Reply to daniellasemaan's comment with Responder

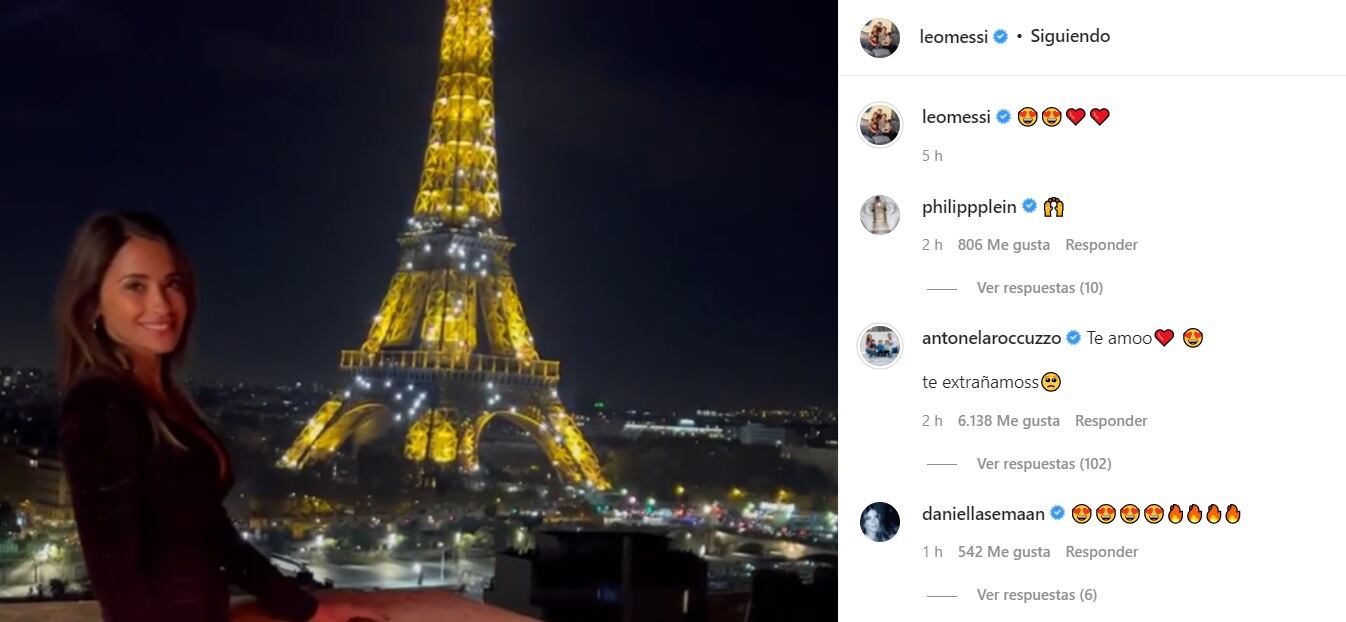click(1101, 552)
